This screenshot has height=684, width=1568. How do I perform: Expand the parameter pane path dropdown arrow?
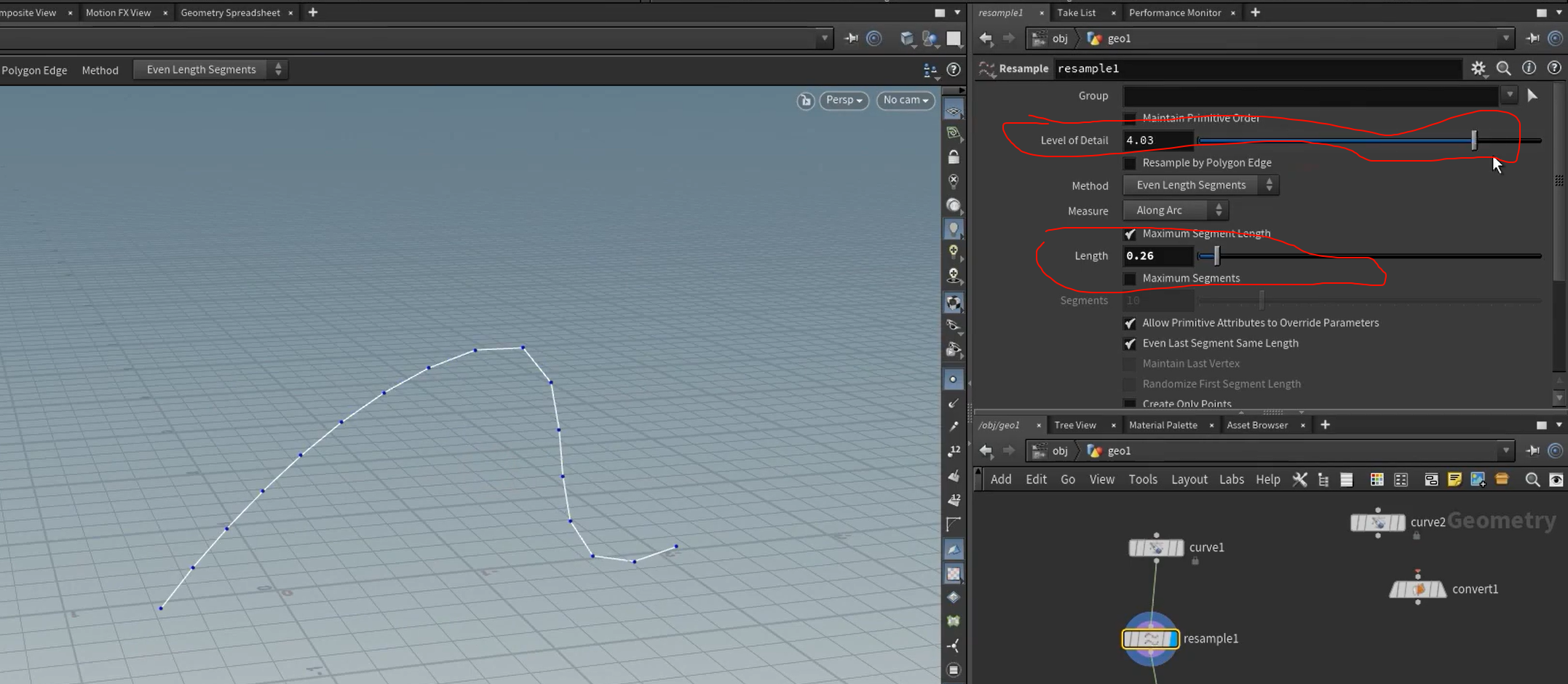click(1505, 39)
